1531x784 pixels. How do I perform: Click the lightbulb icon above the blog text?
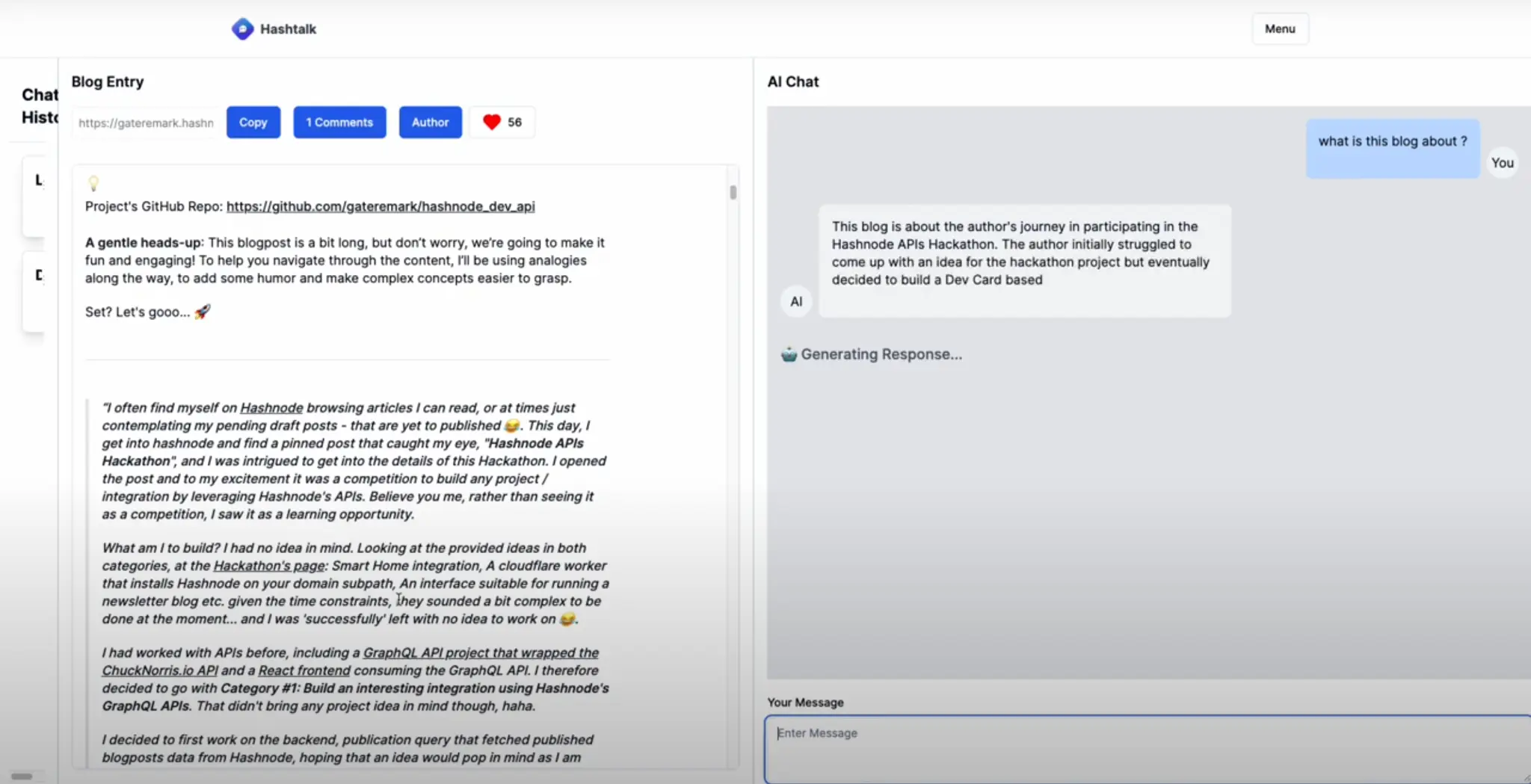pos(93,183)
